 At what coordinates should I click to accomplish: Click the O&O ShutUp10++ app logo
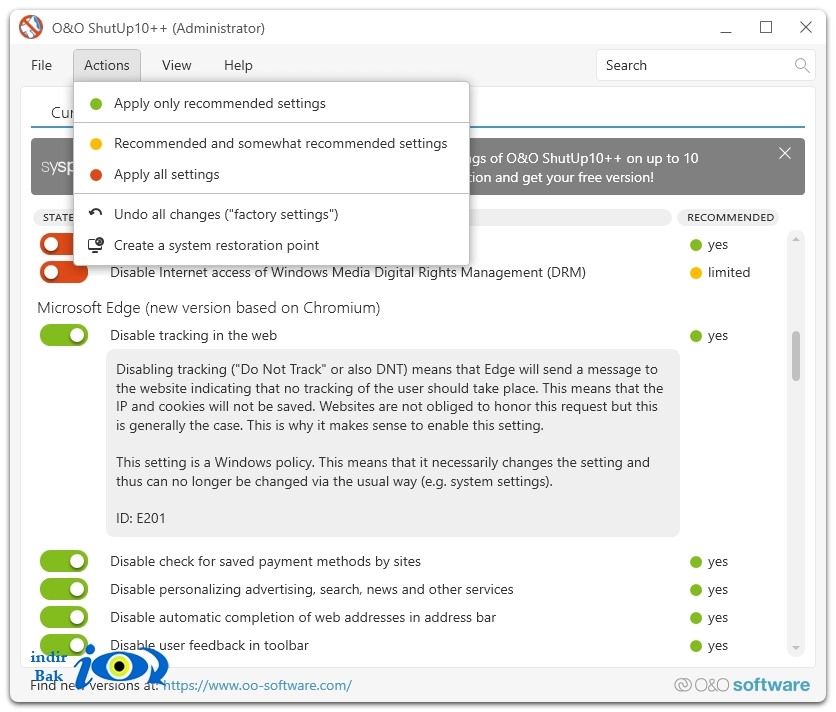tap(31, 27)
